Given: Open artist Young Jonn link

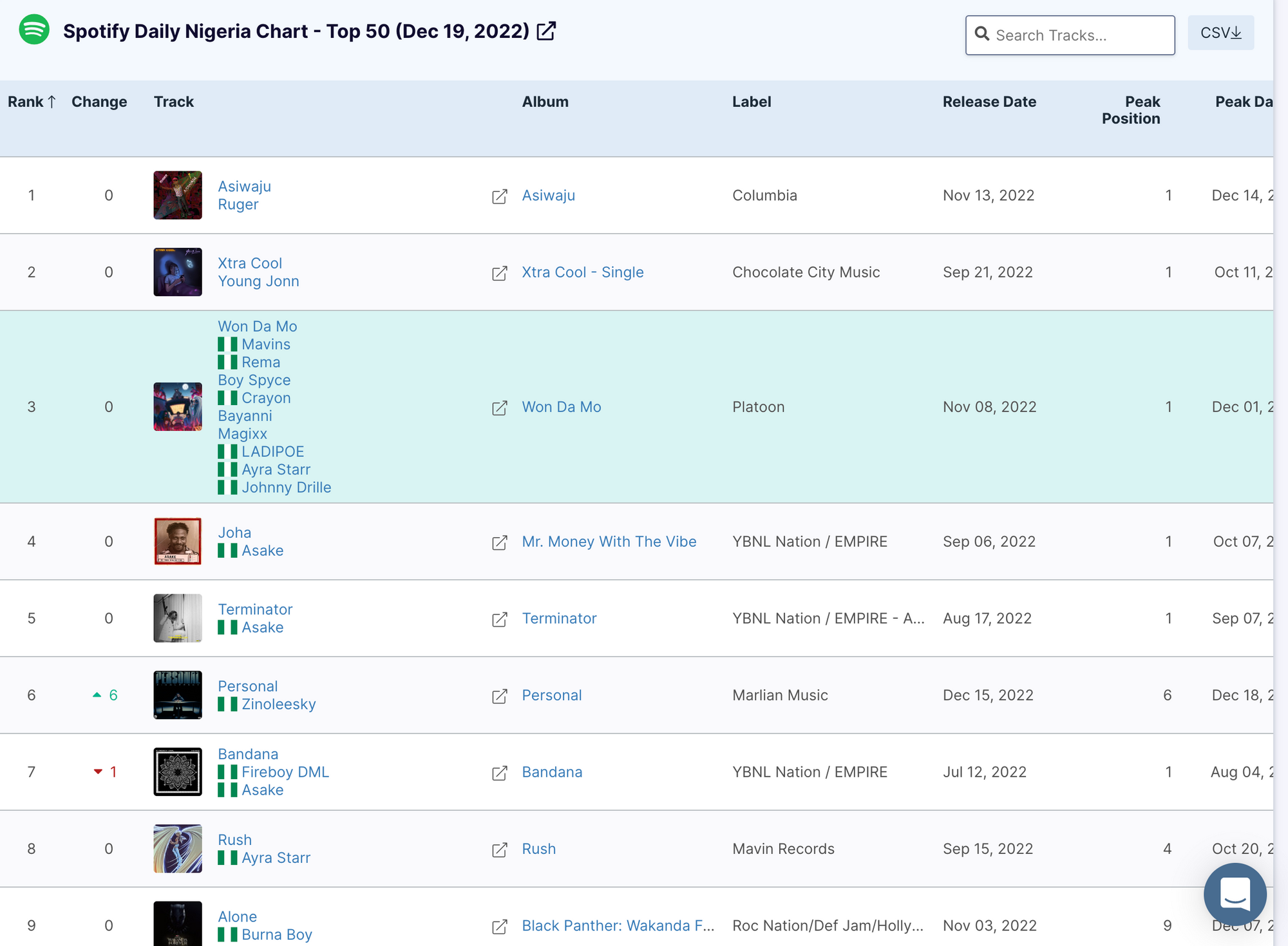Looking at the screenshot, I should pyautogui.click(x=258, y=281).
